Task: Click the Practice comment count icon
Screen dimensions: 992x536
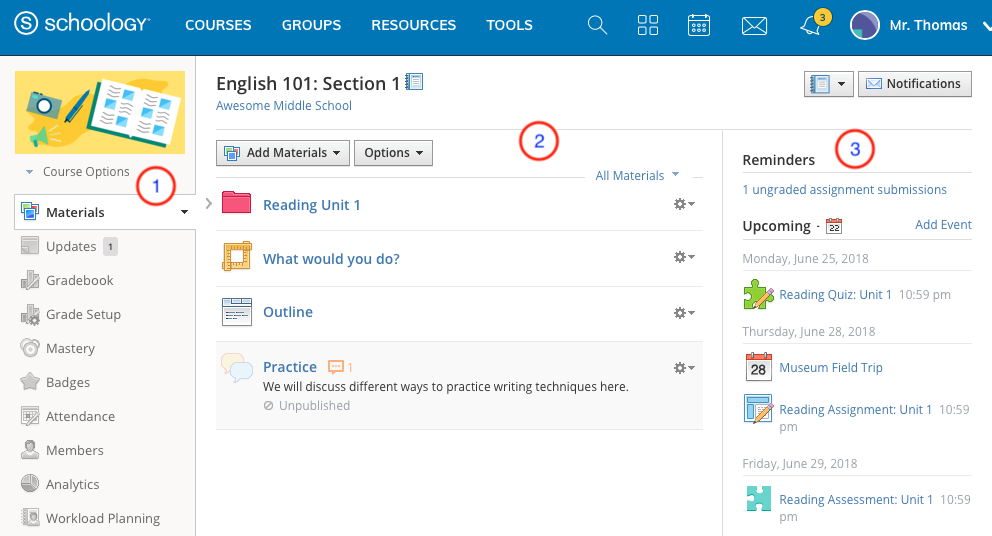Action: click(x=335, y=366)
